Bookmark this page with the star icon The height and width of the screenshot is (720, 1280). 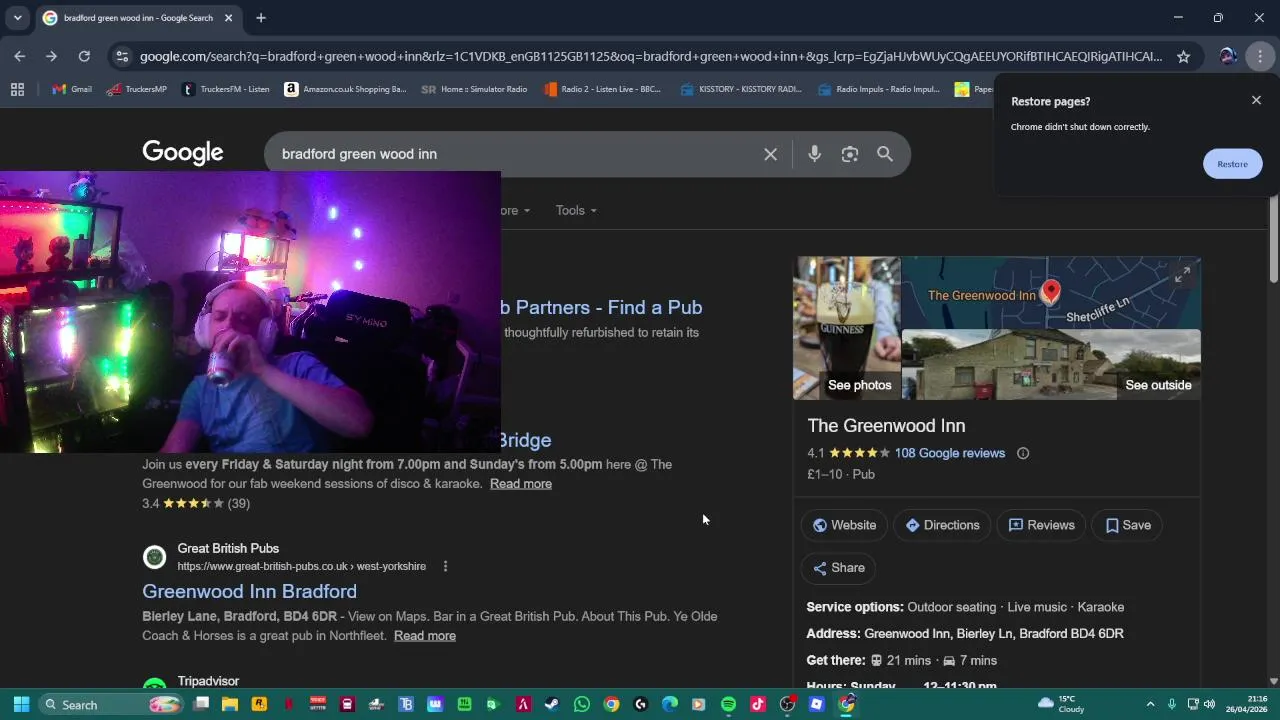pos(1183,57)
